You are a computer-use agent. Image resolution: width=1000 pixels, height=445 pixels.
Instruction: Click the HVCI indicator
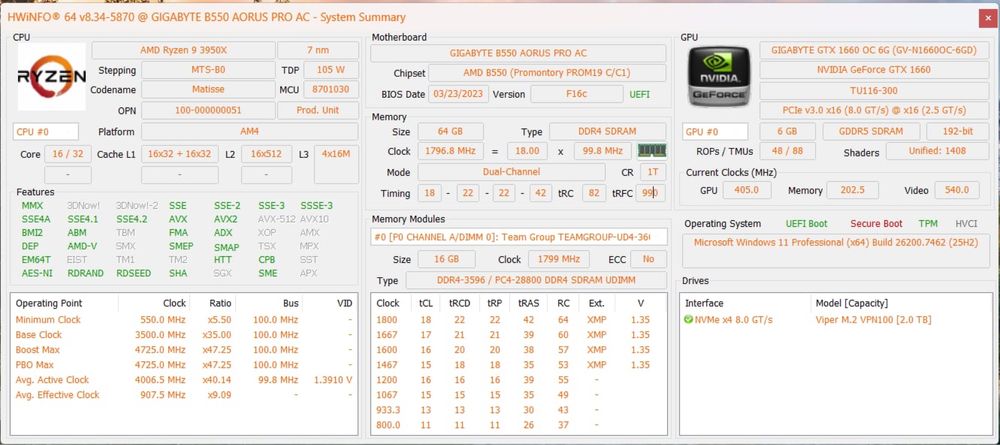coord(966,224)
